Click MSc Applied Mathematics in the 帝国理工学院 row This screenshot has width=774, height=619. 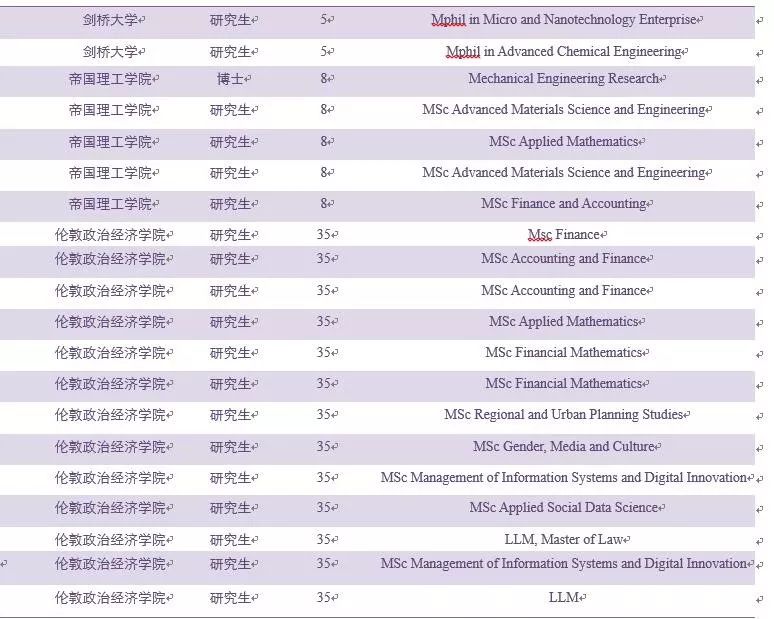pos(564,142)
